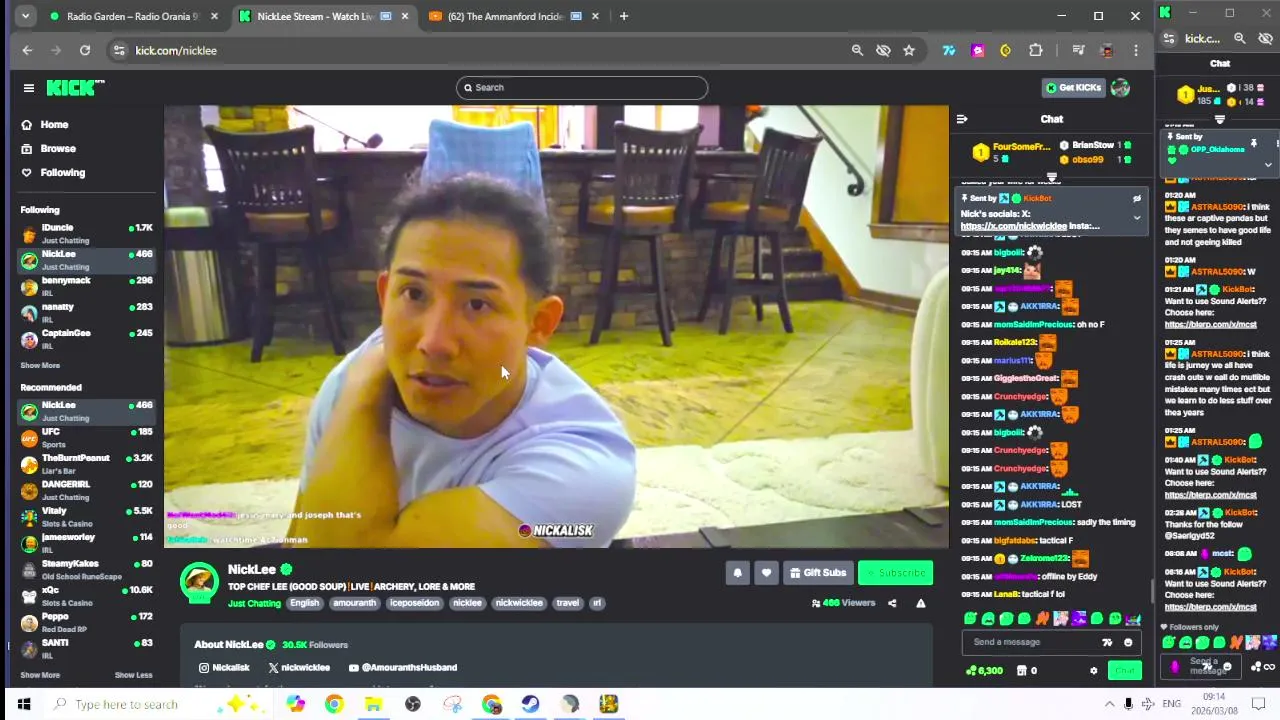Screen dimensions: 1280x720
Task: Open Windows Start menu
Action: [x=24, y=704]
